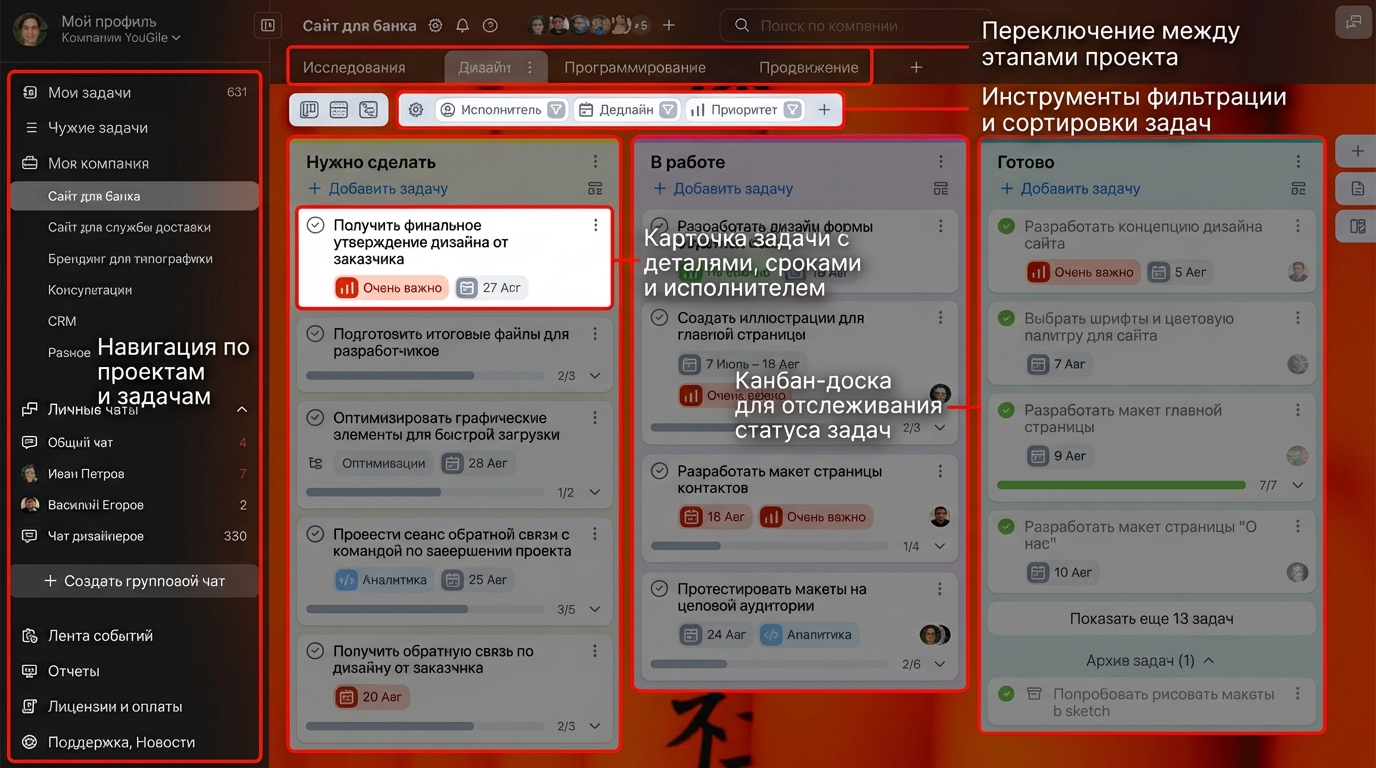1376x768 pixels.
Task: Click Добавить задачу in Нужно сделать column
Action: (x=377, y=188)
